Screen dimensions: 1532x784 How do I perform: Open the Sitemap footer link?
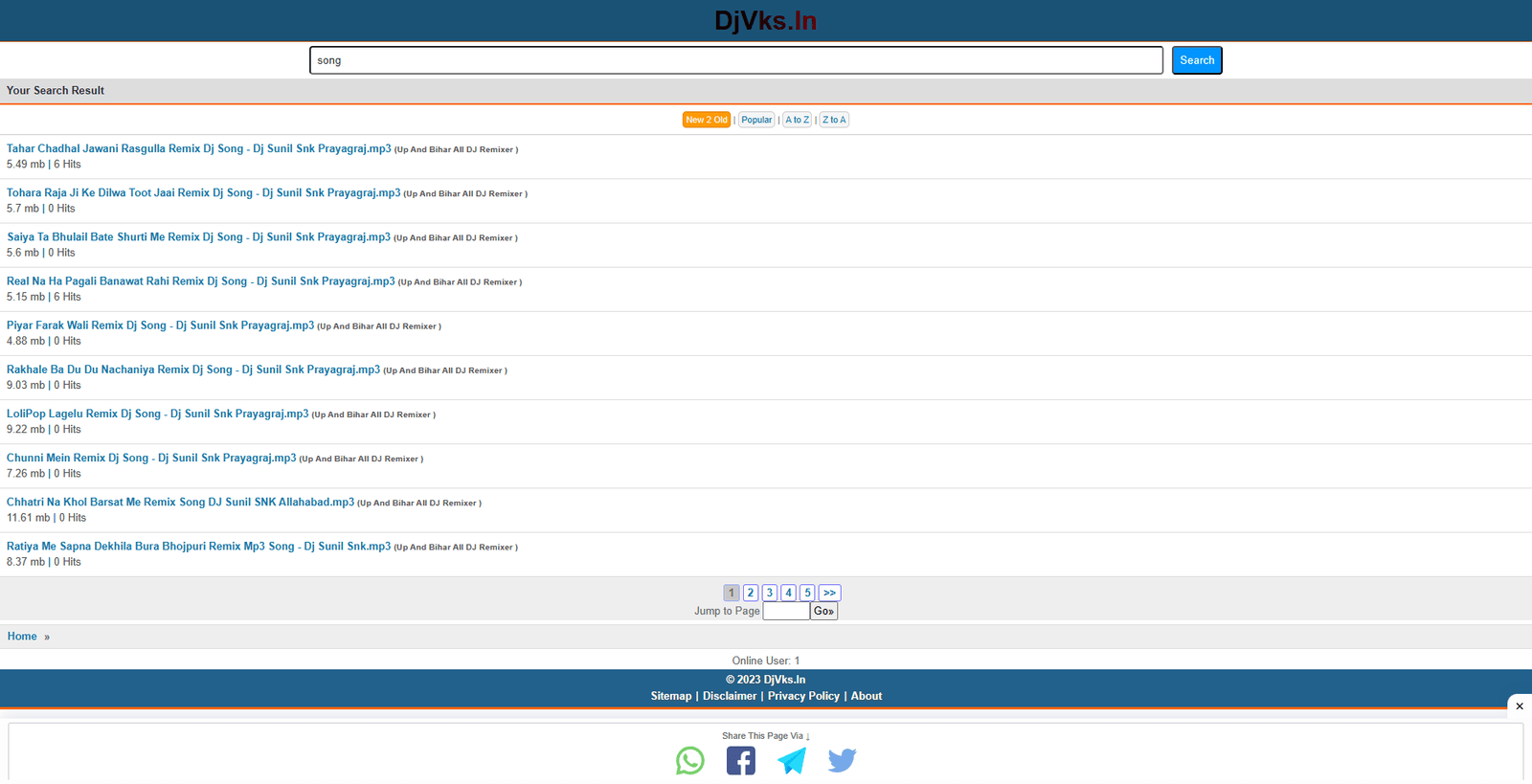tap(671, 696)
